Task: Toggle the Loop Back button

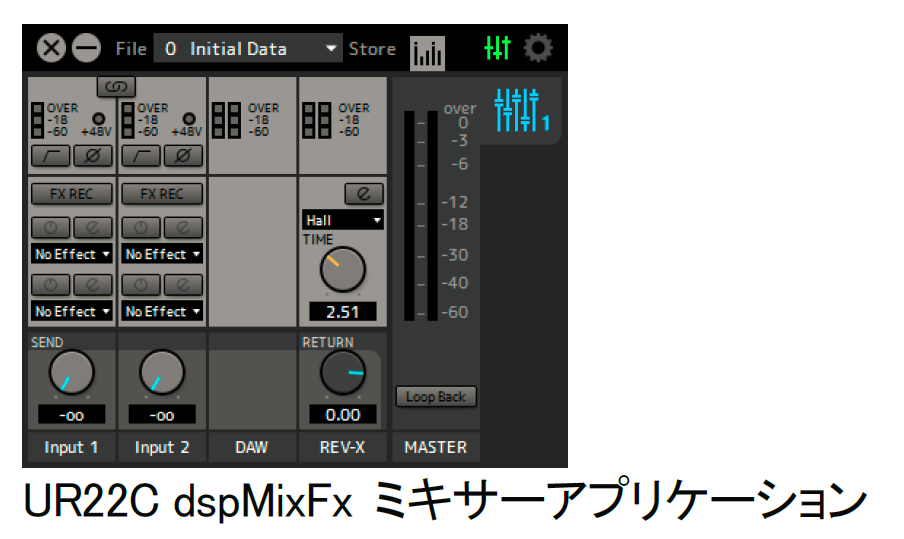Action: pos(436,397)
